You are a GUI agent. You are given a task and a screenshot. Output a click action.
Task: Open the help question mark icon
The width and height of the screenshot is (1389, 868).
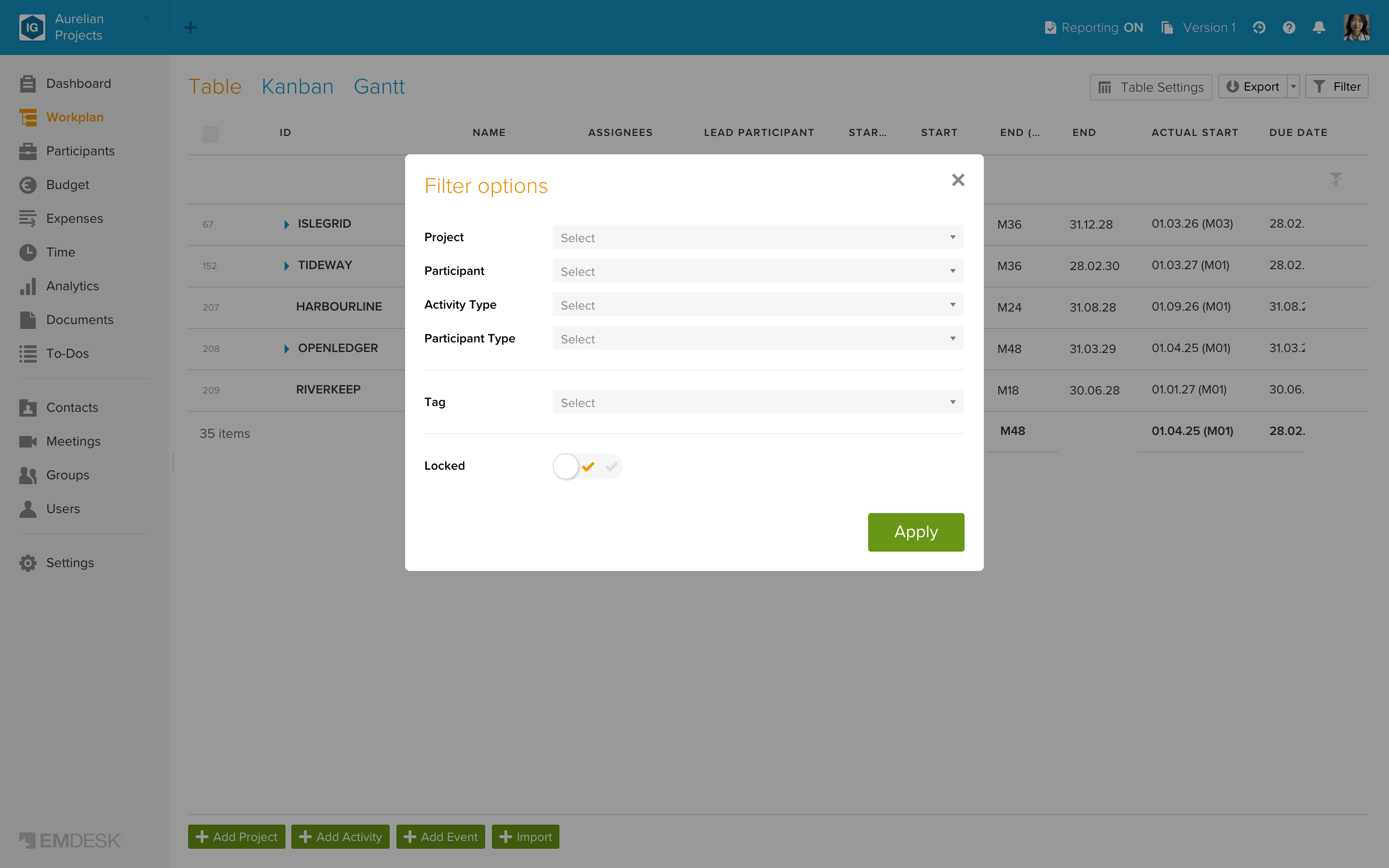click(x=1289, y=27)
